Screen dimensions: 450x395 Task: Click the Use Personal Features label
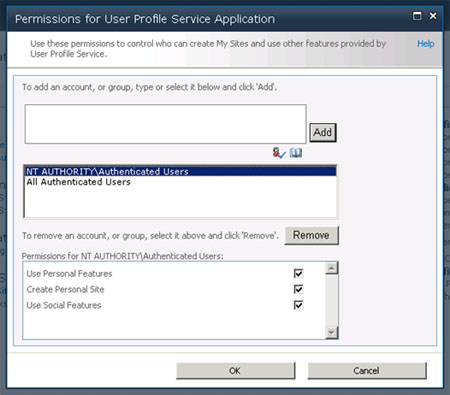tap(69, 274)
